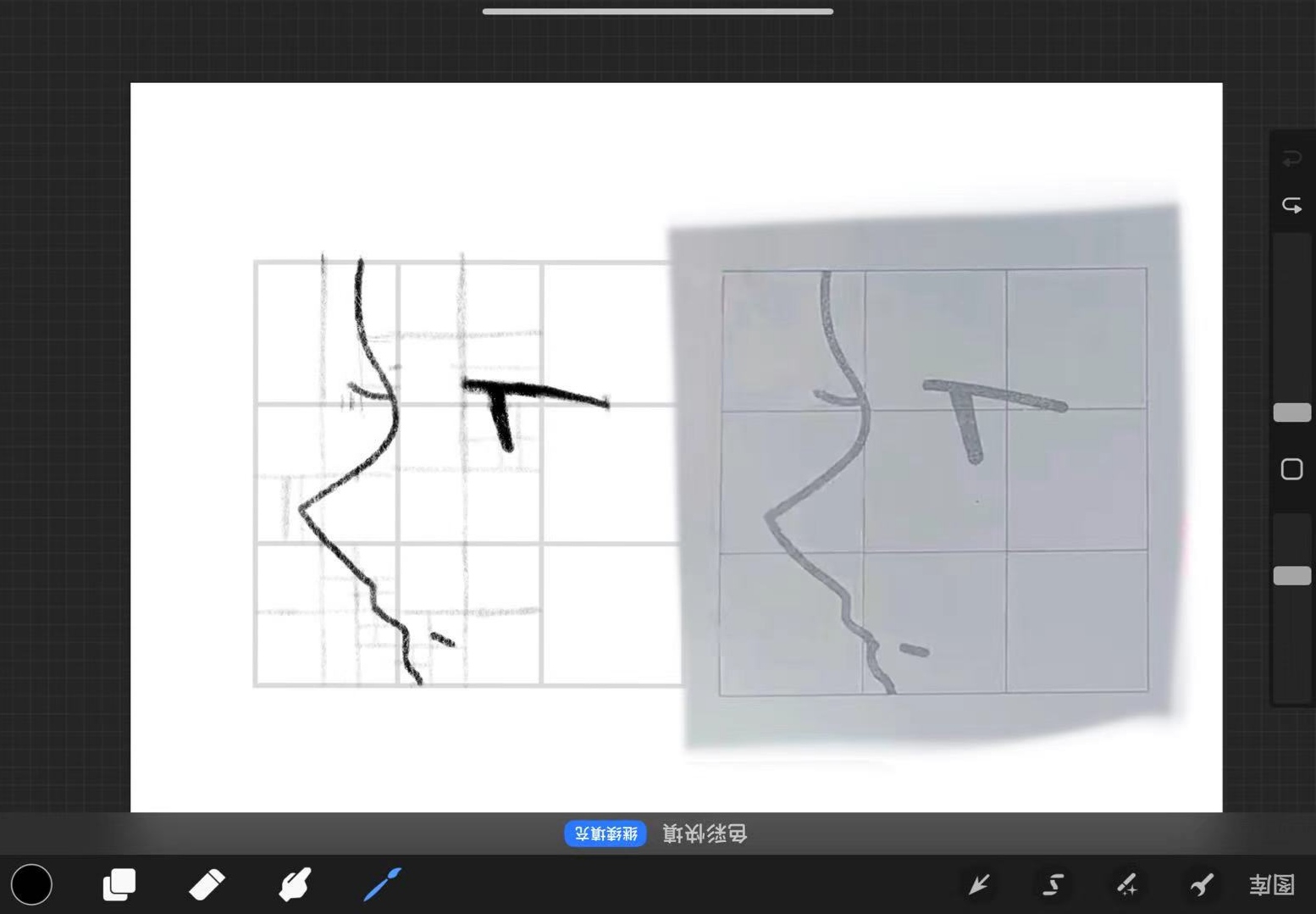Open the Selection S-shaped tool
The height and width of the screenshot is (914, 1316).
pyautogui.click(x=1053, y=885)
